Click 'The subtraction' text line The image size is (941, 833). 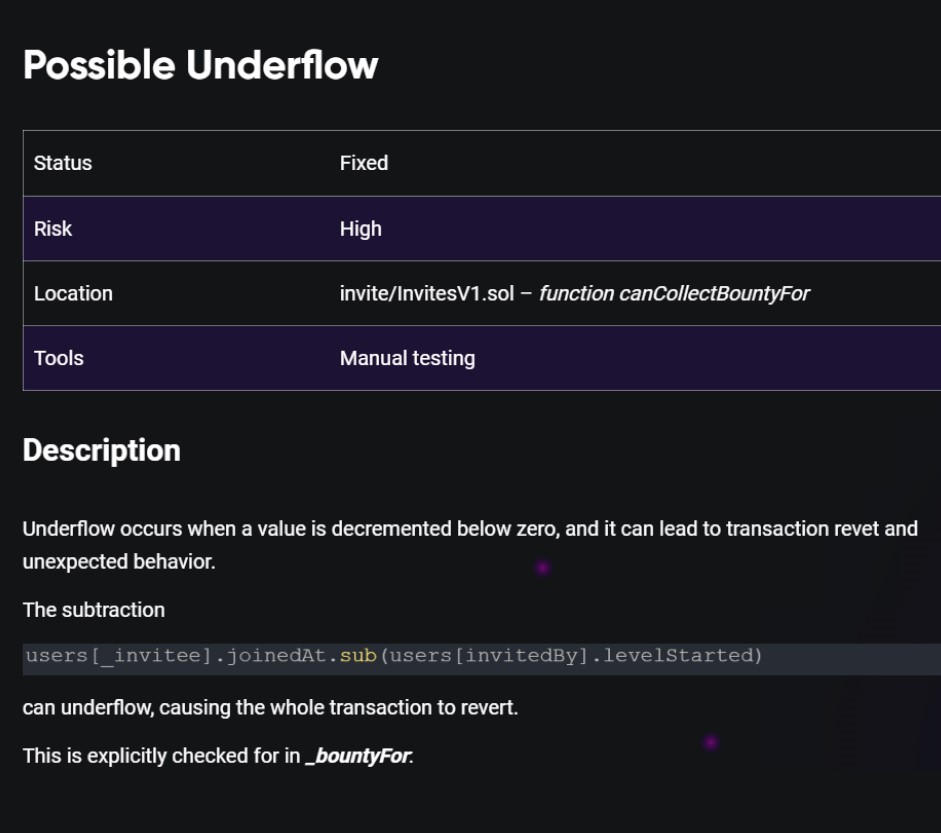pos(94,610)
